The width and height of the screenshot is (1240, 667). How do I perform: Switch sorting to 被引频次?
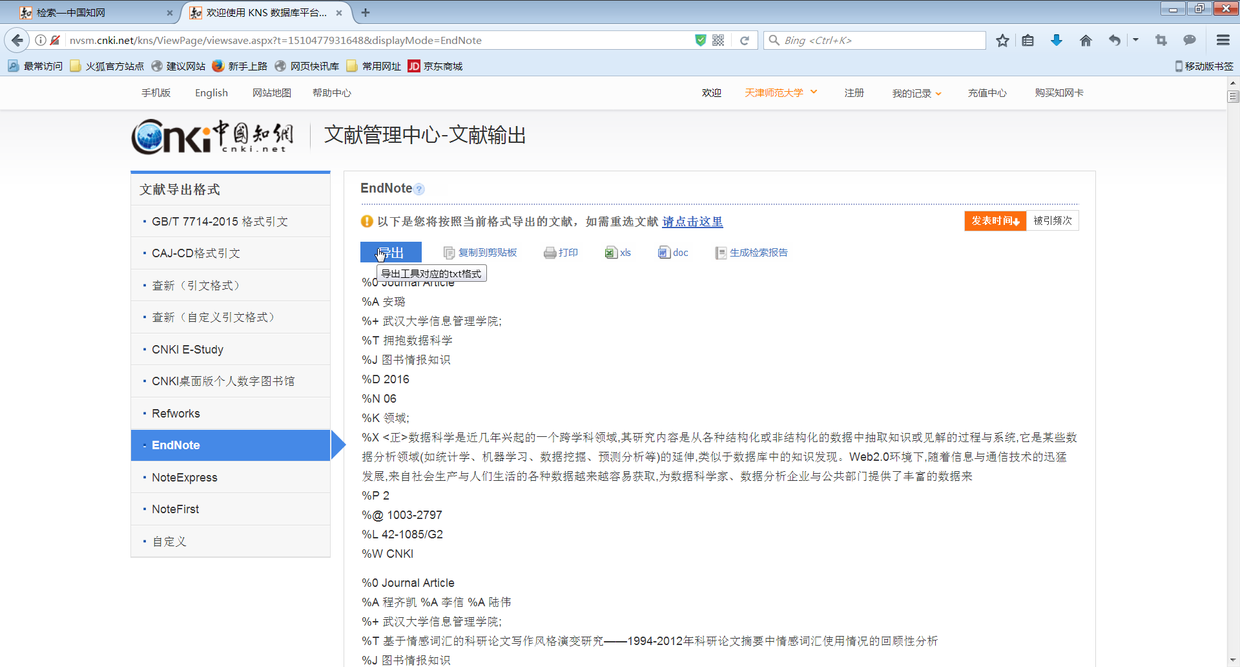coord(1053,220)
